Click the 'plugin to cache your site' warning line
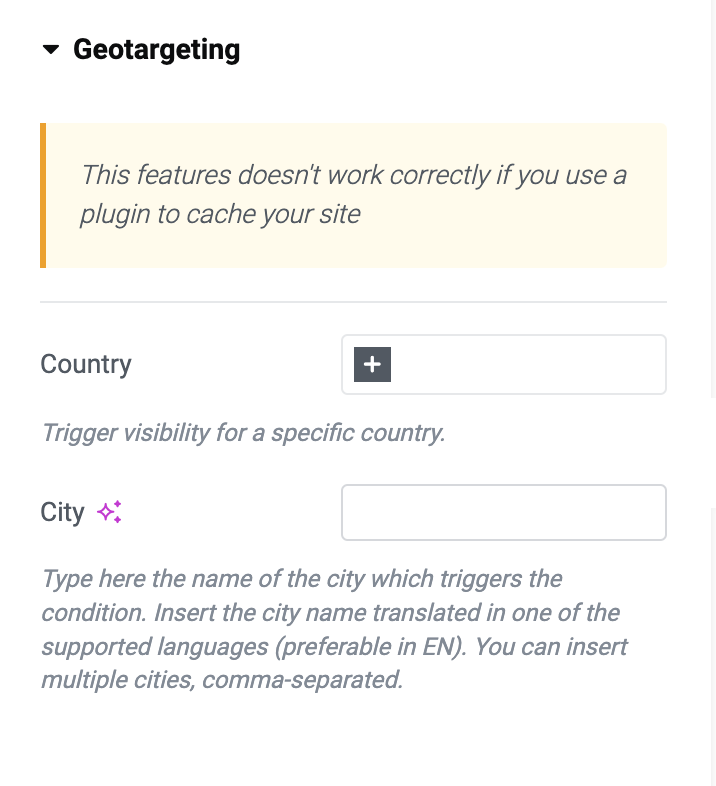This screenshot has width=716, height=786. pyautogui.click(x=220, y=215)
